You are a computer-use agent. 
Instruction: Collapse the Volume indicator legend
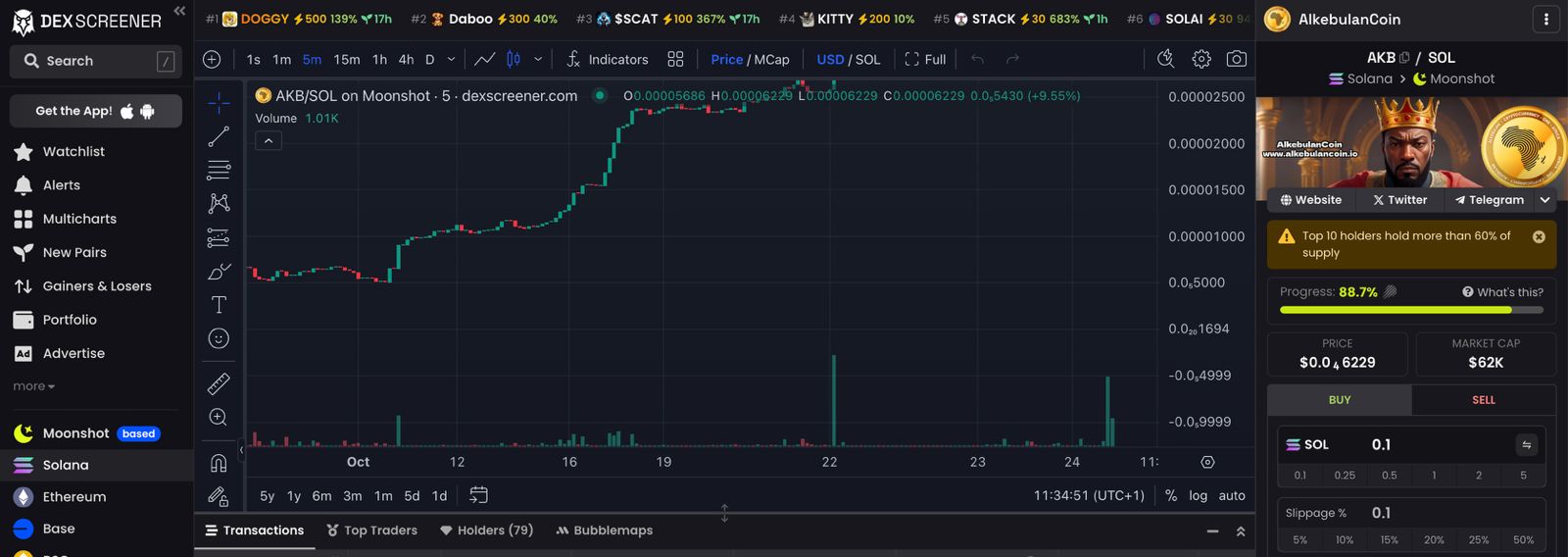[269, 141]
